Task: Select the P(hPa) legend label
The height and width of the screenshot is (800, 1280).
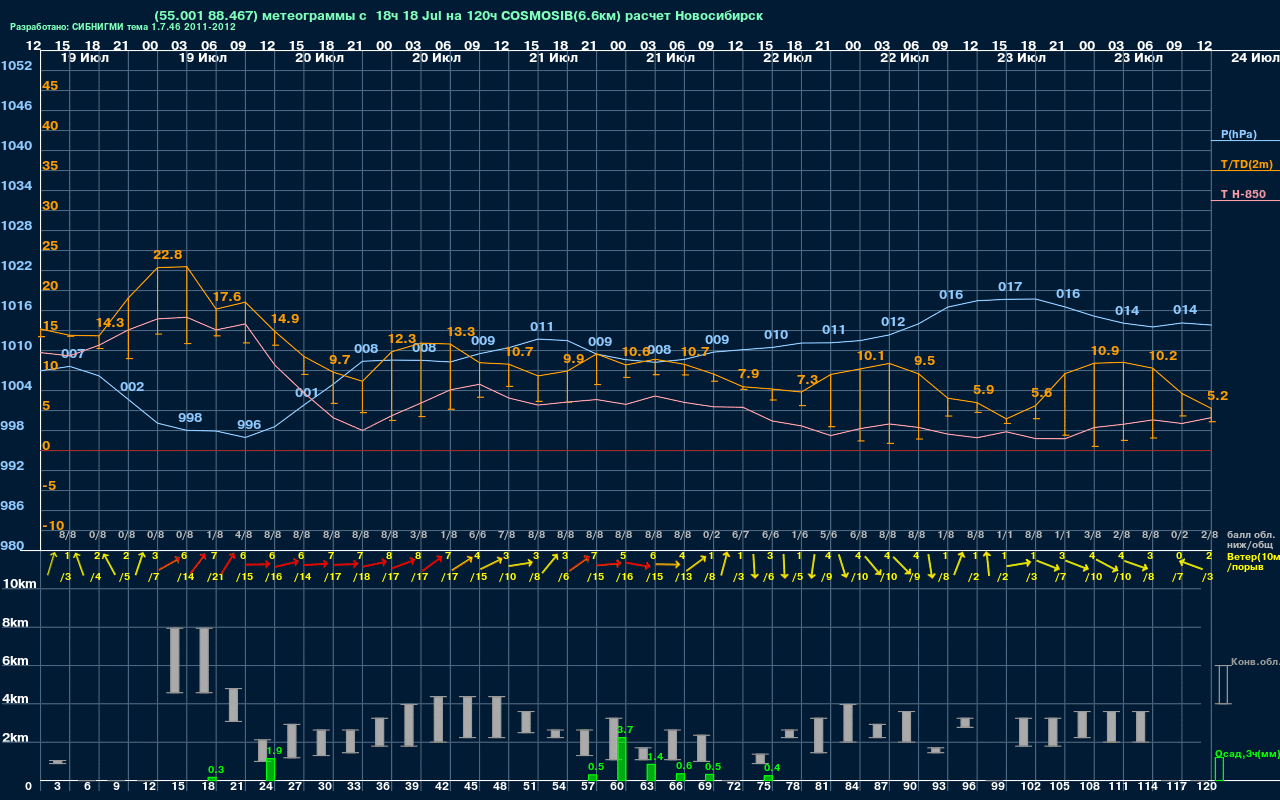Action: (1238, 134)
